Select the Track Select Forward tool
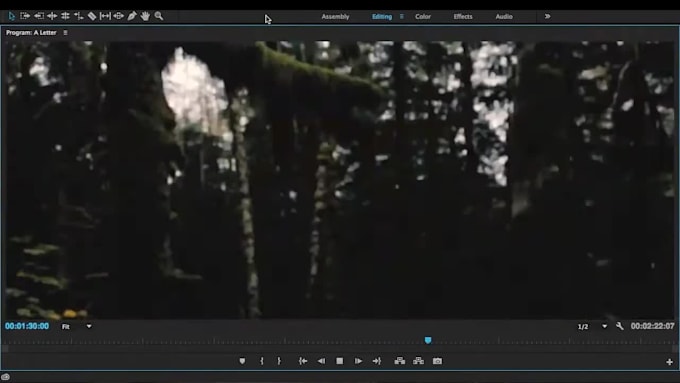The width and height of the screenshot is (680, 383). (x=25, y=16)
